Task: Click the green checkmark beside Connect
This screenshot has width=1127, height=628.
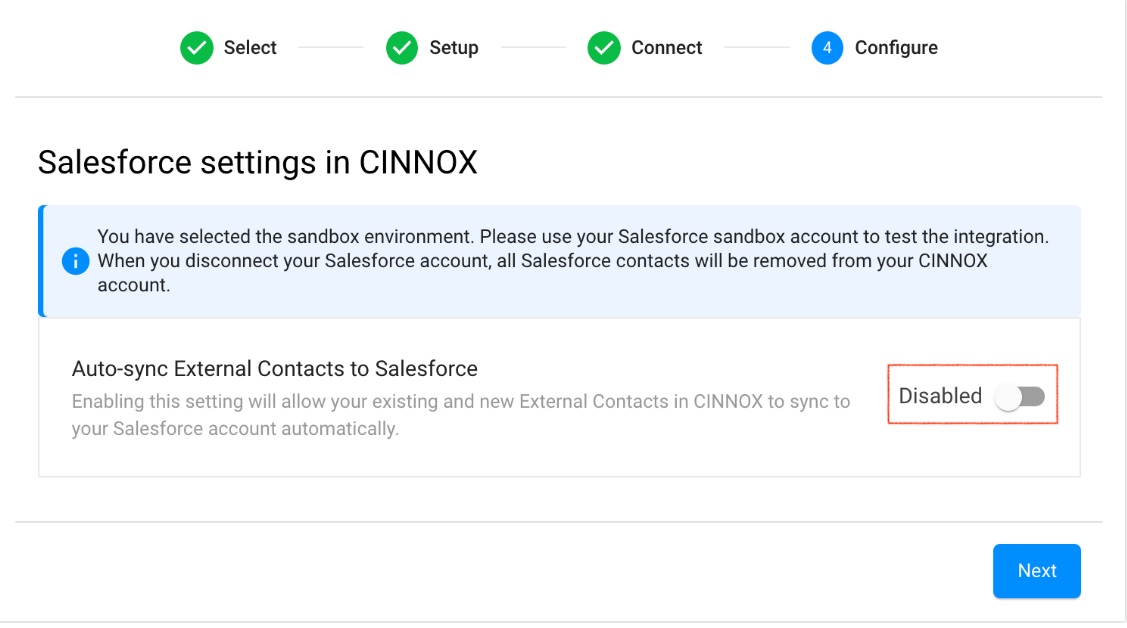Action: point(604,48)
